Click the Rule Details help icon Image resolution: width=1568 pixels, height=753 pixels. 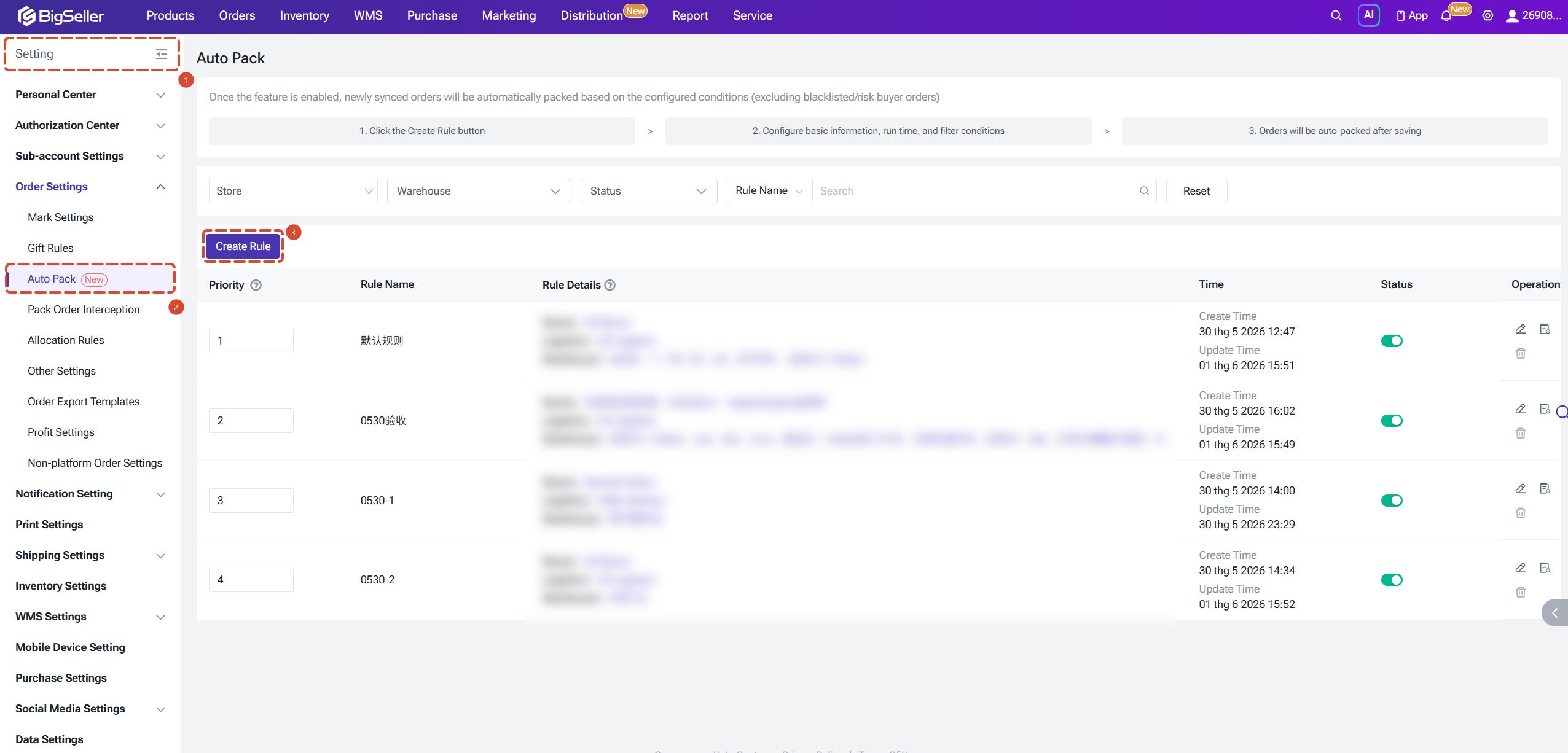610,285
